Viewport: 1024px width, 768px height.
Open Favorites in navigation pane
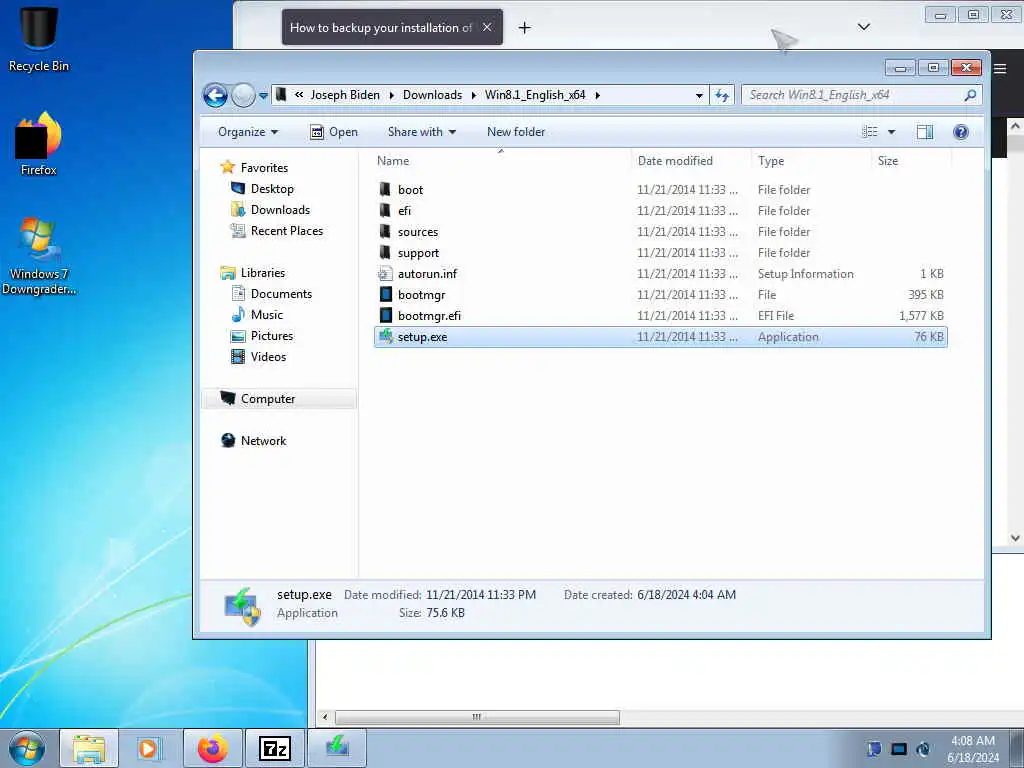(x=254, y=168)
